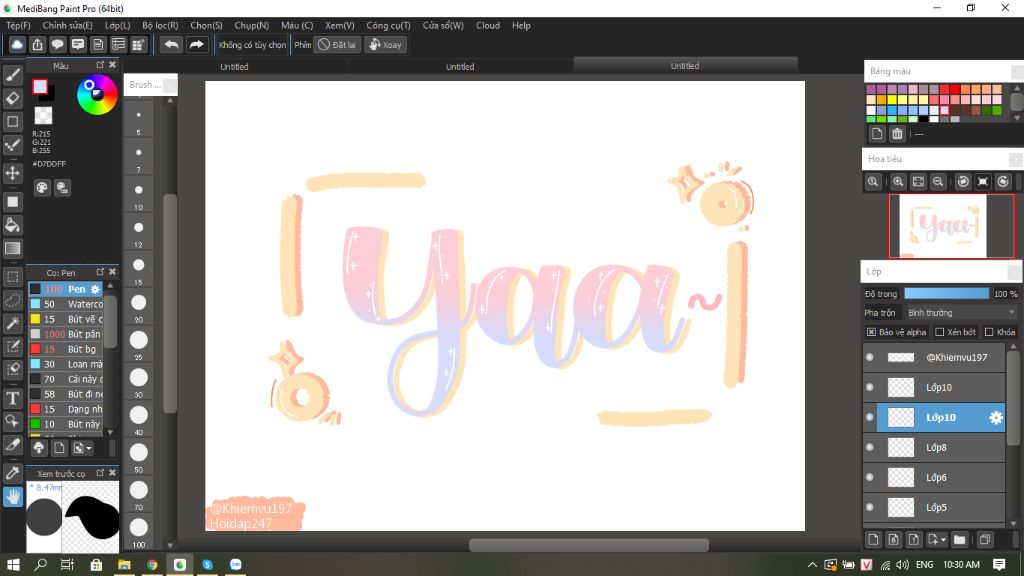Screen dimensions: 1024x576
Task: Open the Lớp(L) menu
Action: pyautogui.click(x=118, y=25)
